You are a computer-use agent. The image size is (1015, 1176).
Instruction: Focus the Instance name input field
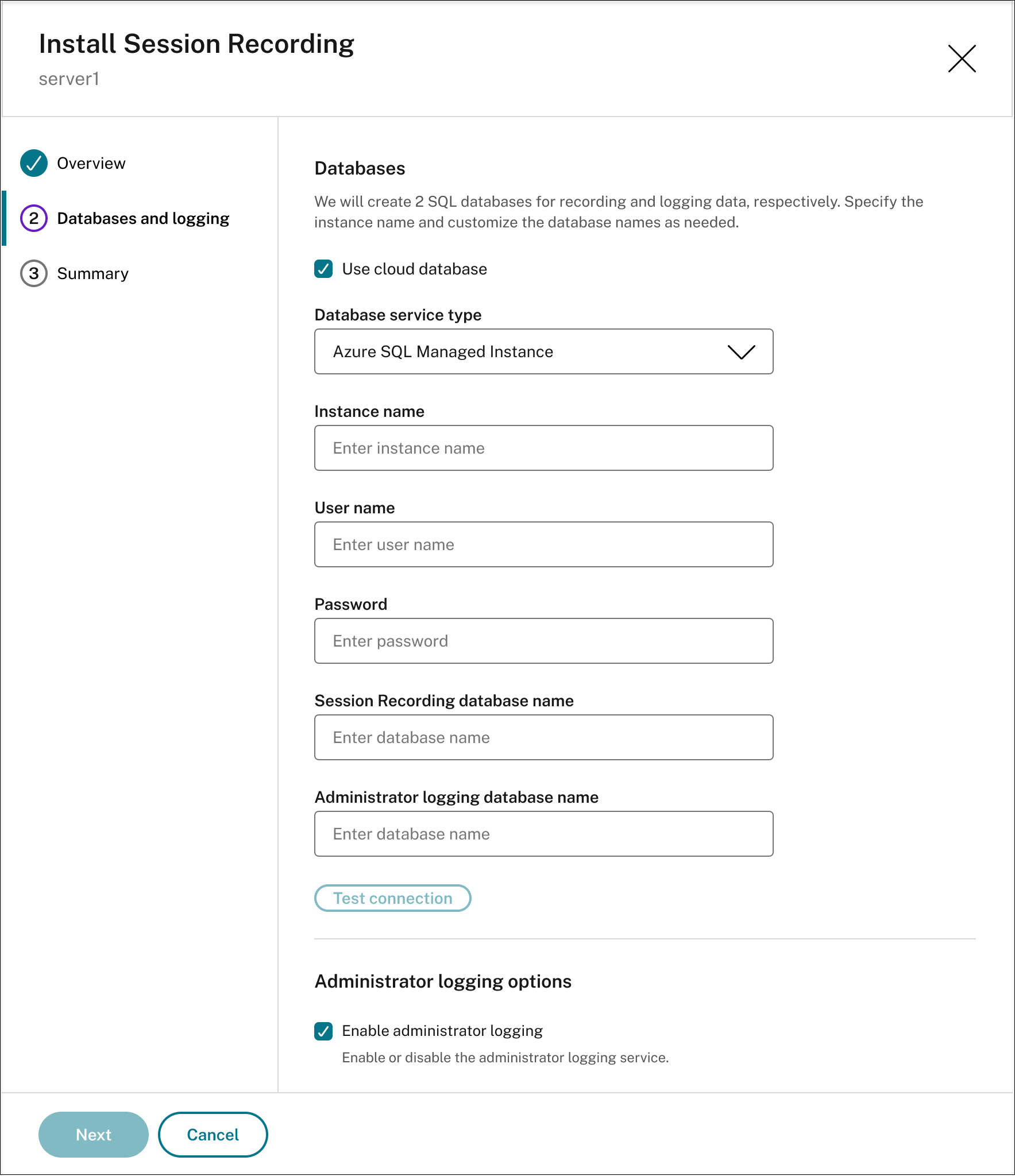(x=543, y=448)
